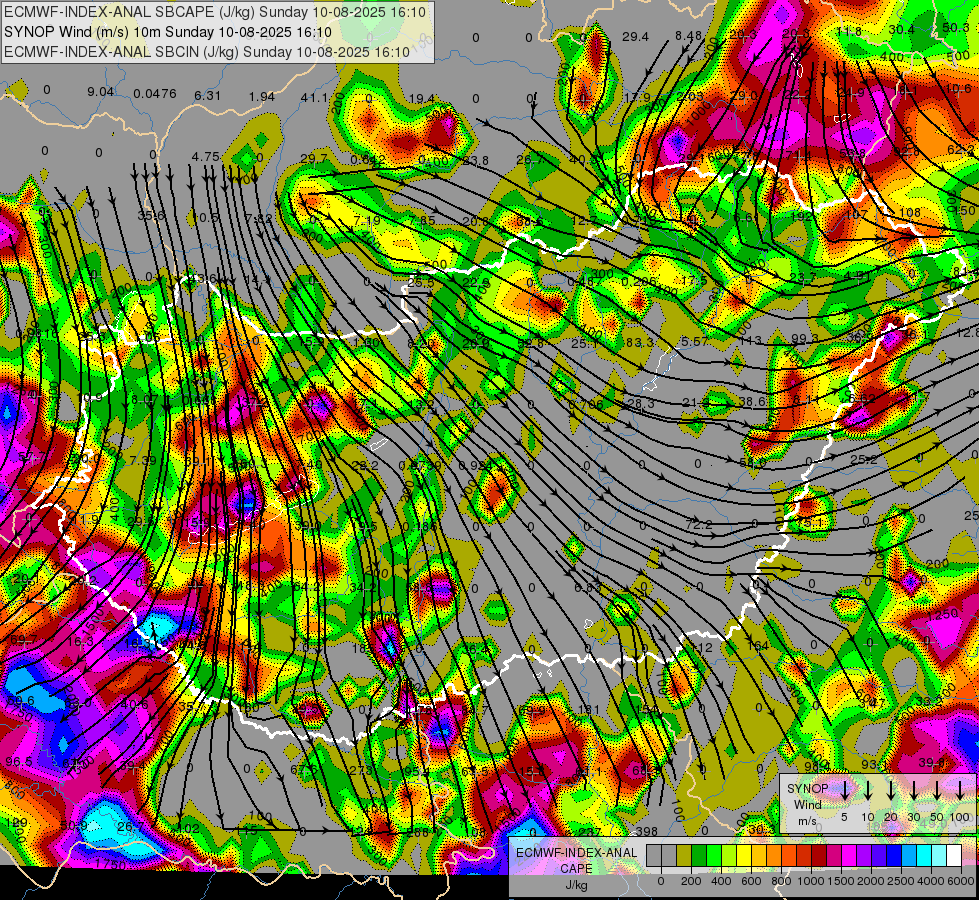Click the '40.6' value on the map
Image resolution: width=979 pixels, height=900 pixels.
tap(134, 705)
